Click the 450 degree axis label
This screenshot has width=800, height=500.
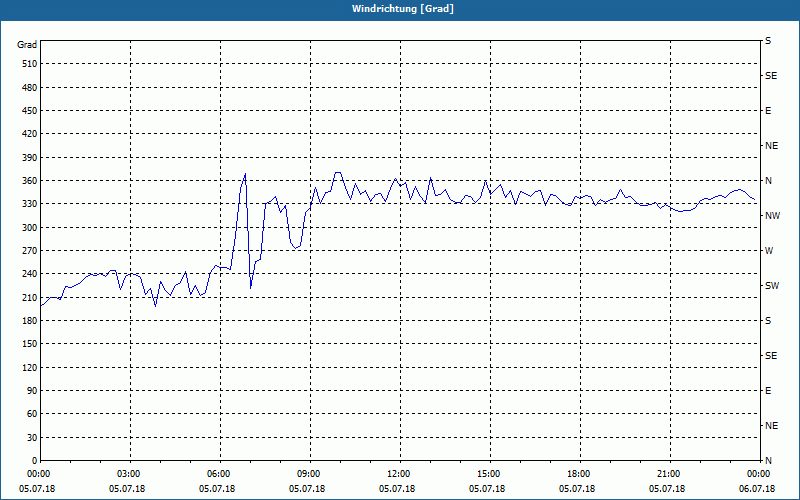30,111
